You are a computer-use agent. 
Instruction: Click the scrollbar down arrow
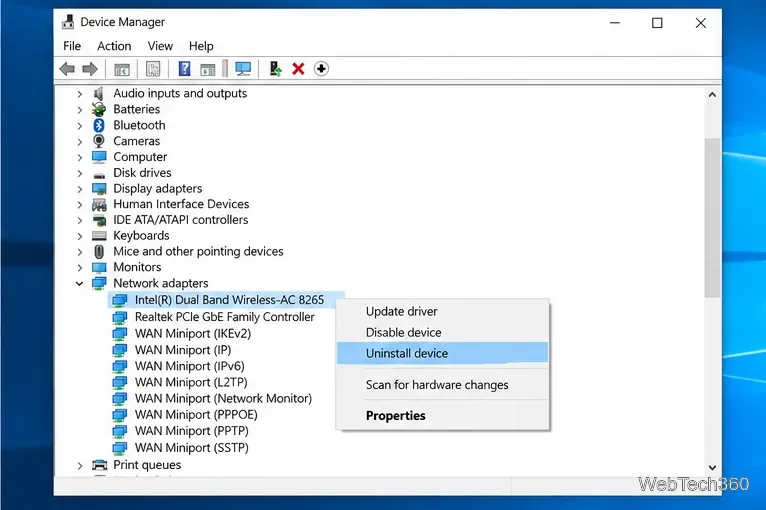[x=712, y=468]
